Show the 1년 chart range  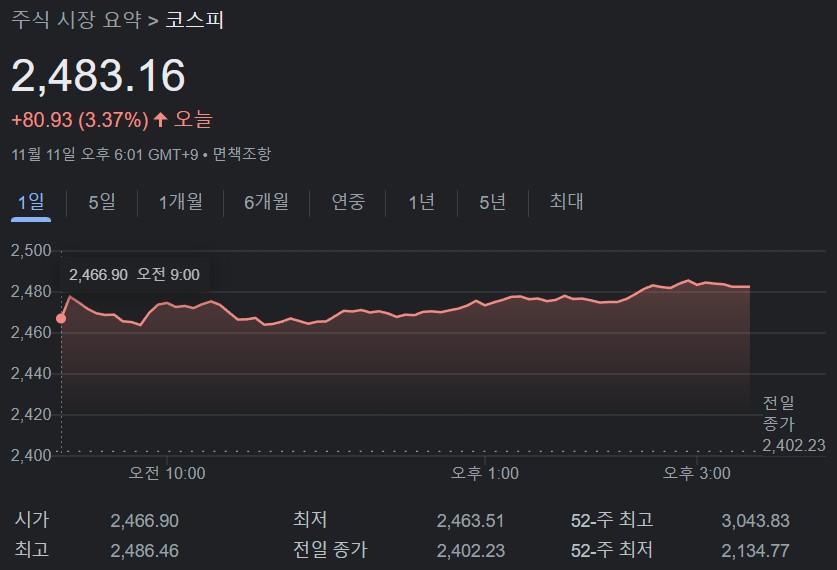pos(422,202)
